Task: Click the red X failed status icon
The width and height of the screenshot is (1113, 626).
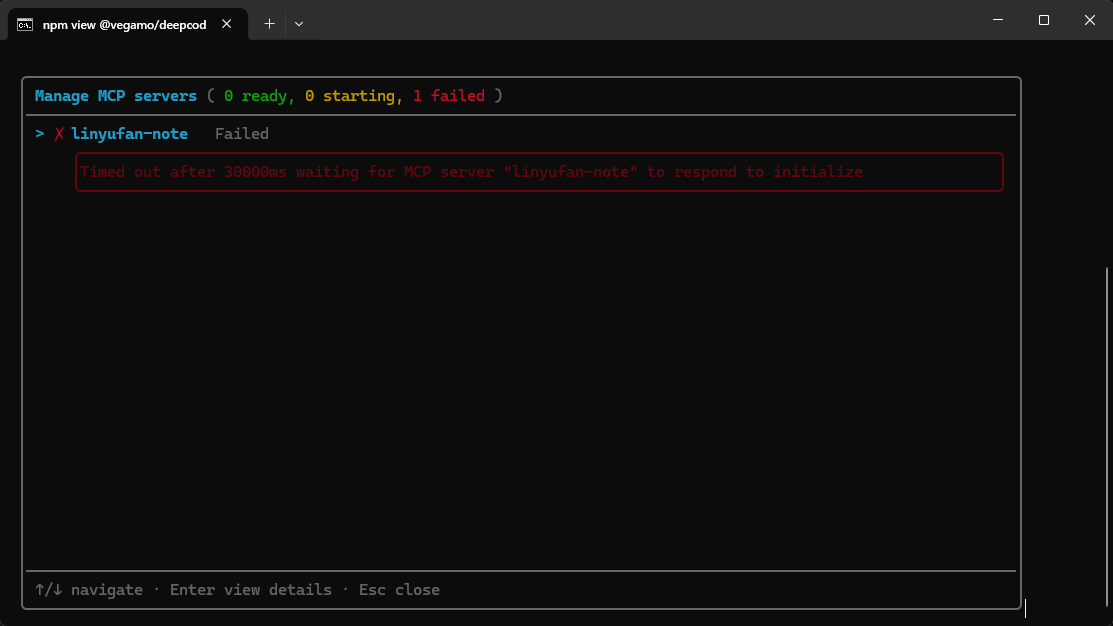Action: (59, 134)
